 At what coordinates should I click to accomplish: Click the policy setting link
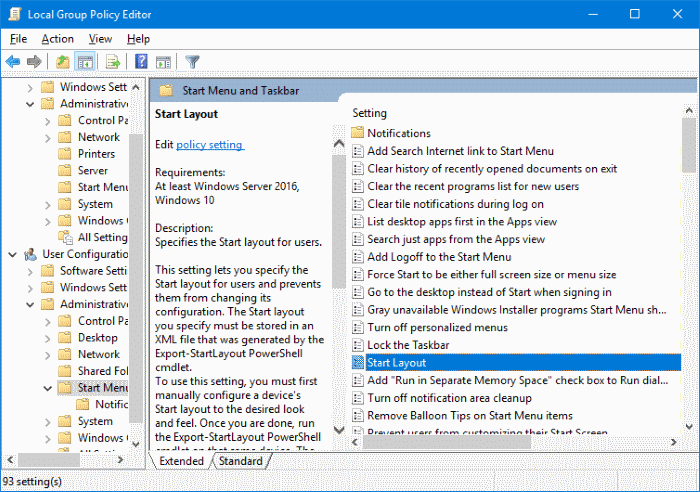coord(209,145)
